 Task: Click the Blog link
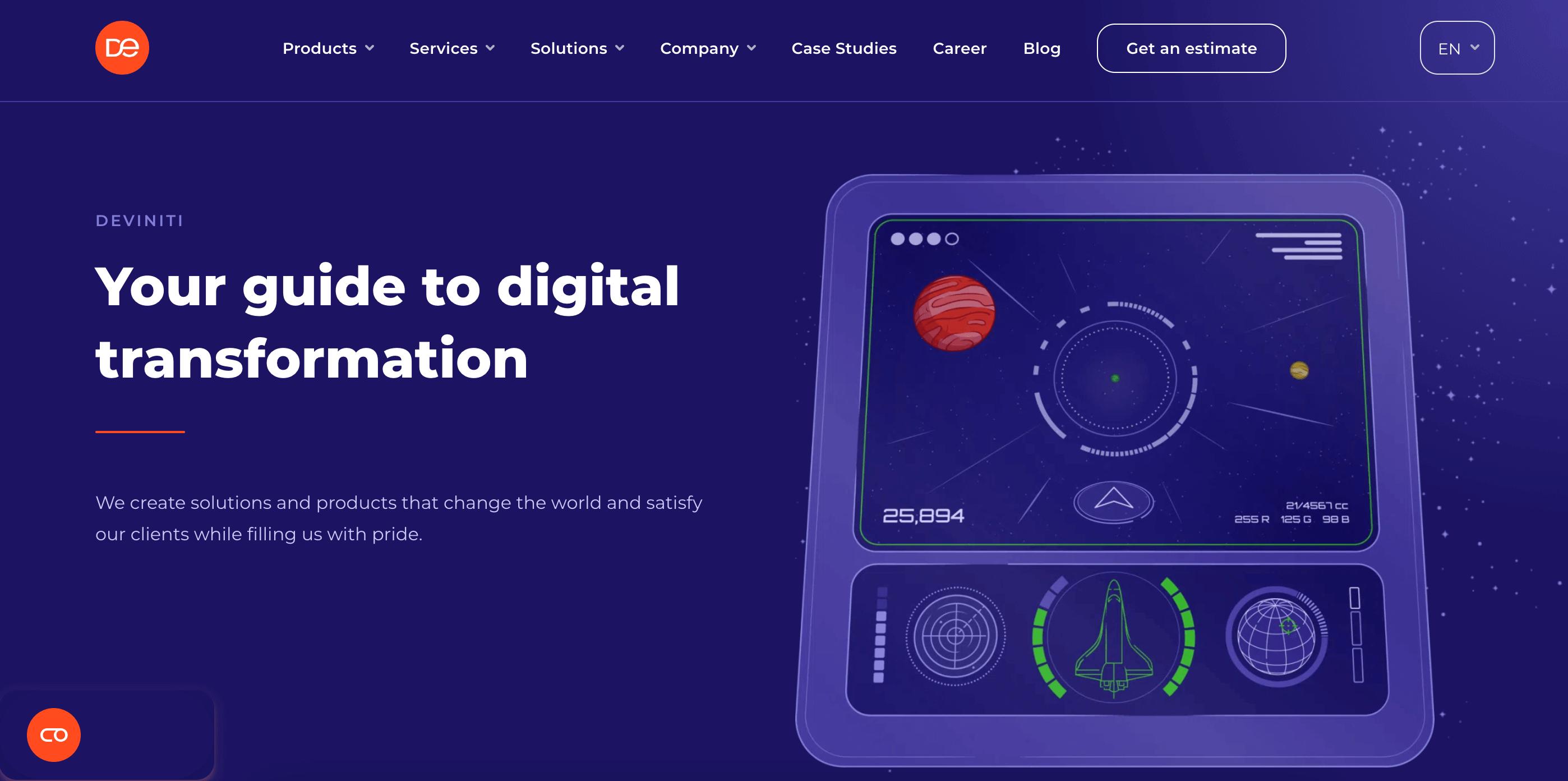click(x=1041, y=48)
